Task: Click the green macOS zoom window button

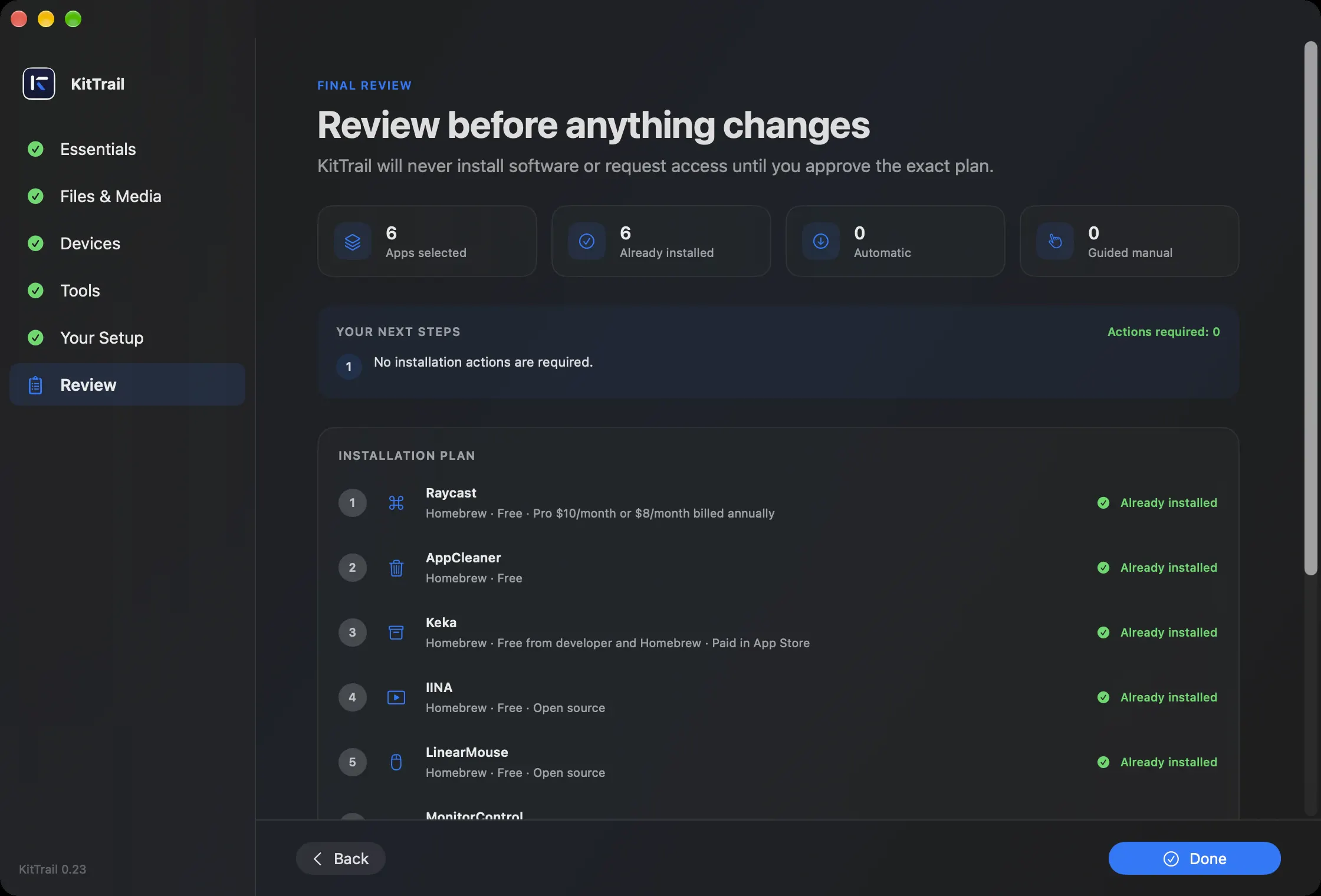Action: pyautogui.click(x=73, y=19)
